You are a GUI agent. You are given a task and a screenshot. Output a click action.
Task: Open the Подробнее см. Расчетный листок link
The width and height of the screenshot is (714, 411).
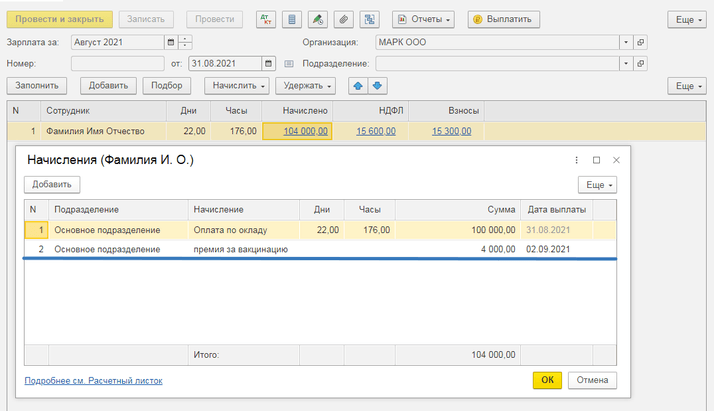pos(93,381)
